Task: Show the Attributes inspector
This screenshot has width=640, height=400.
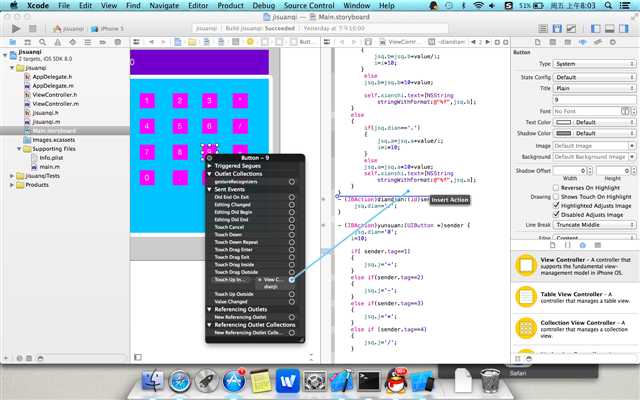Action: click(582, 42)
